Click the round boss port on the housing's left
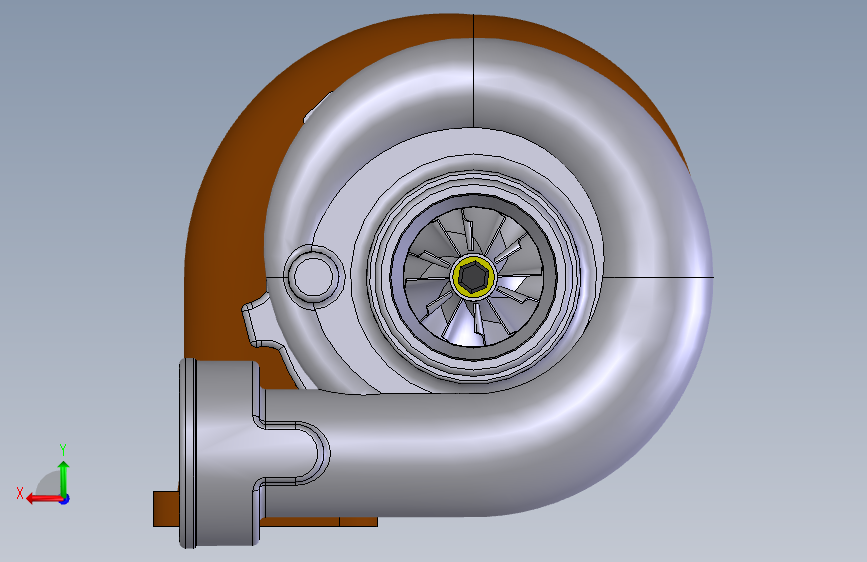 (314, 275)
